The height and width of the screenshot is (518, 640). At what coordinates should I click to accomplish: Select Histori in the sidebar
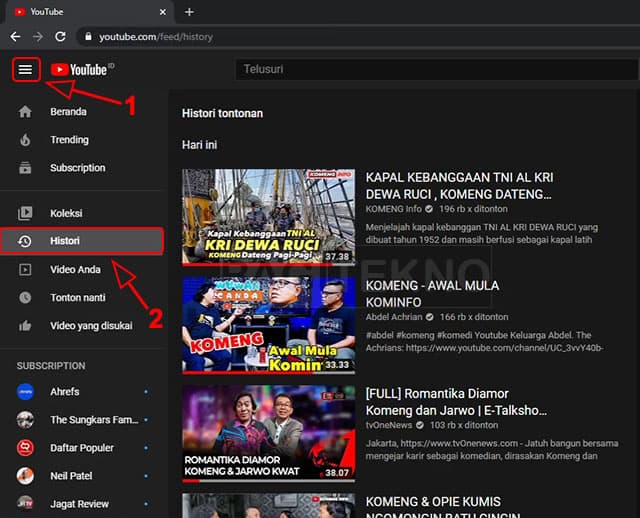[x=82, y=241]
